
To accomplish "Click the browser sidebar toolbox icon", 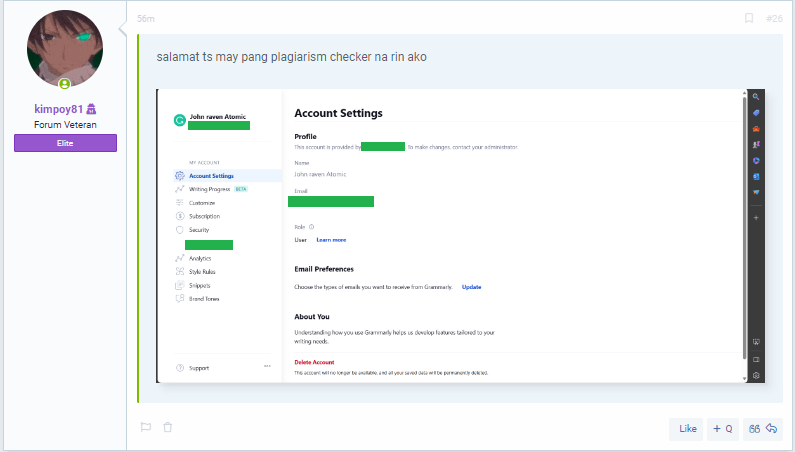I will [756, 129].
